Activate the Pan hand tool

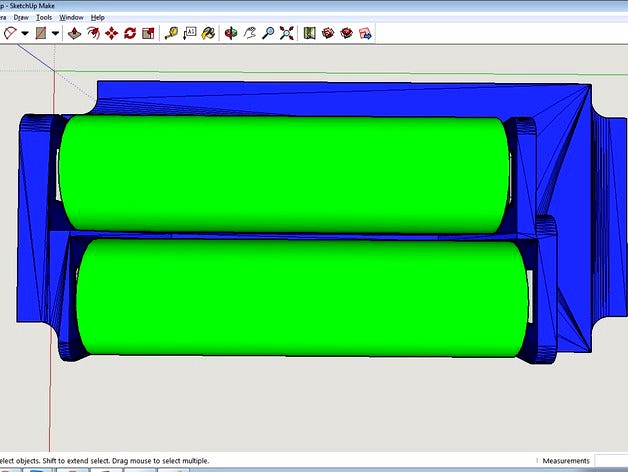click(x=250, y=33)
